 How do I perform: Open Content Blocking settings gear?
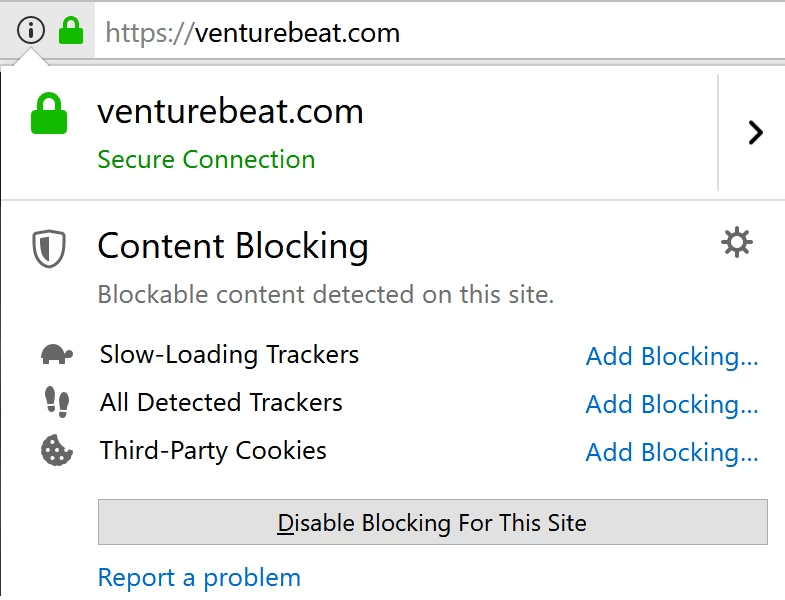[736, 243]
